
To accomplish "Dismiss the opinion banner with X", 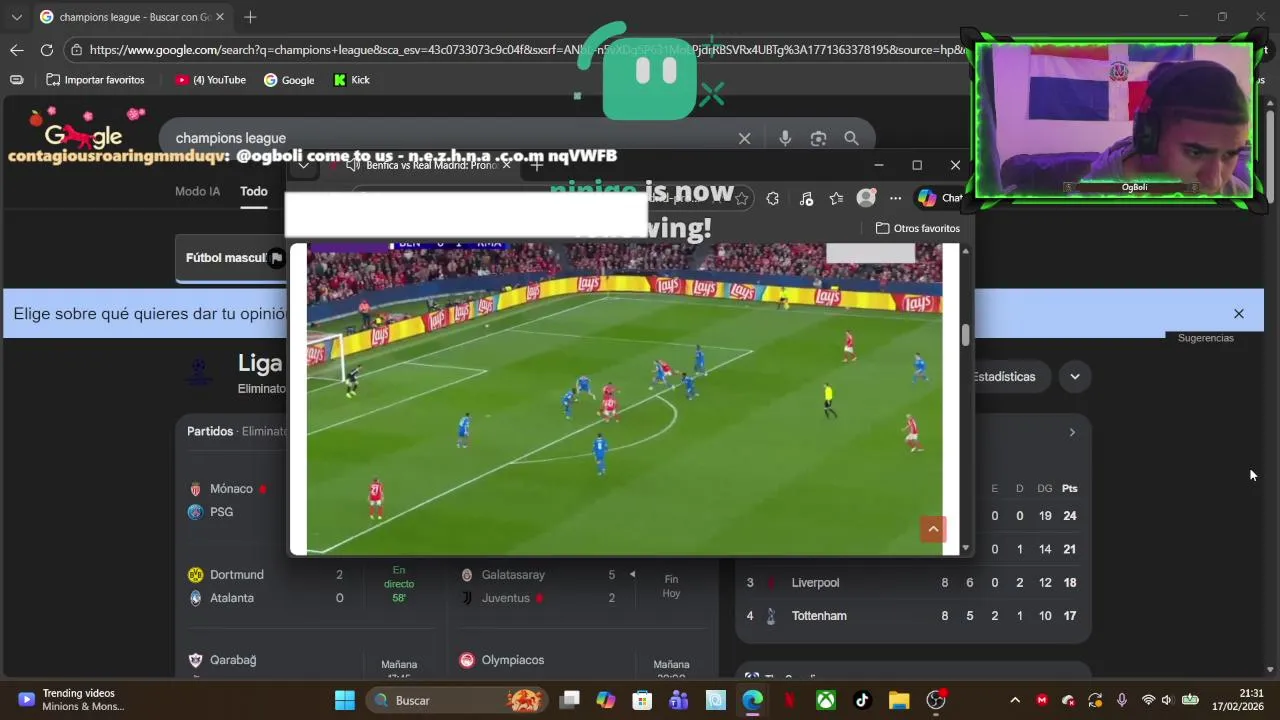I will [x=1239, y=314].
